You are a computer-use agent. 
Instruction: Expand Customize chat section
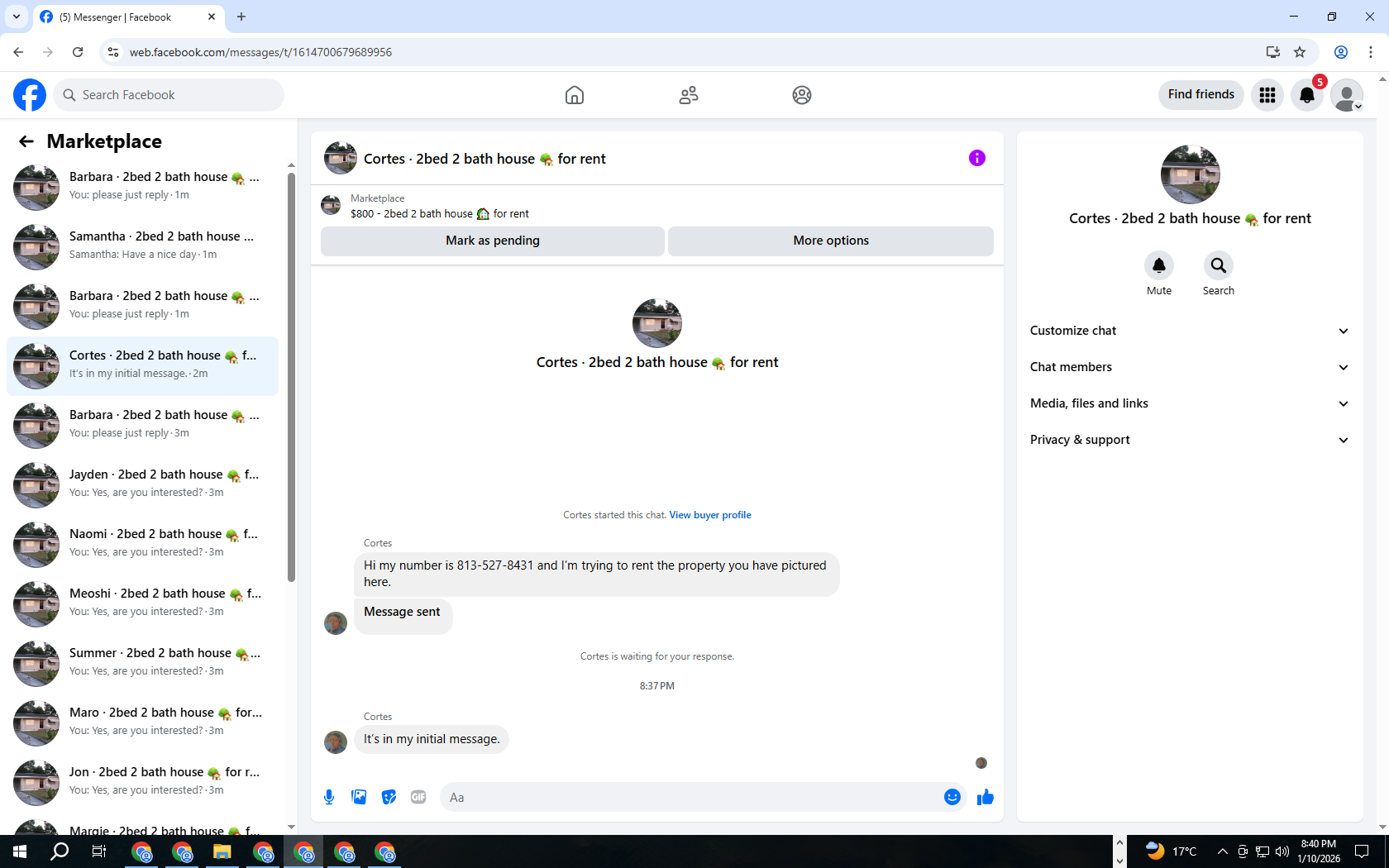(x=1190, y=331)
